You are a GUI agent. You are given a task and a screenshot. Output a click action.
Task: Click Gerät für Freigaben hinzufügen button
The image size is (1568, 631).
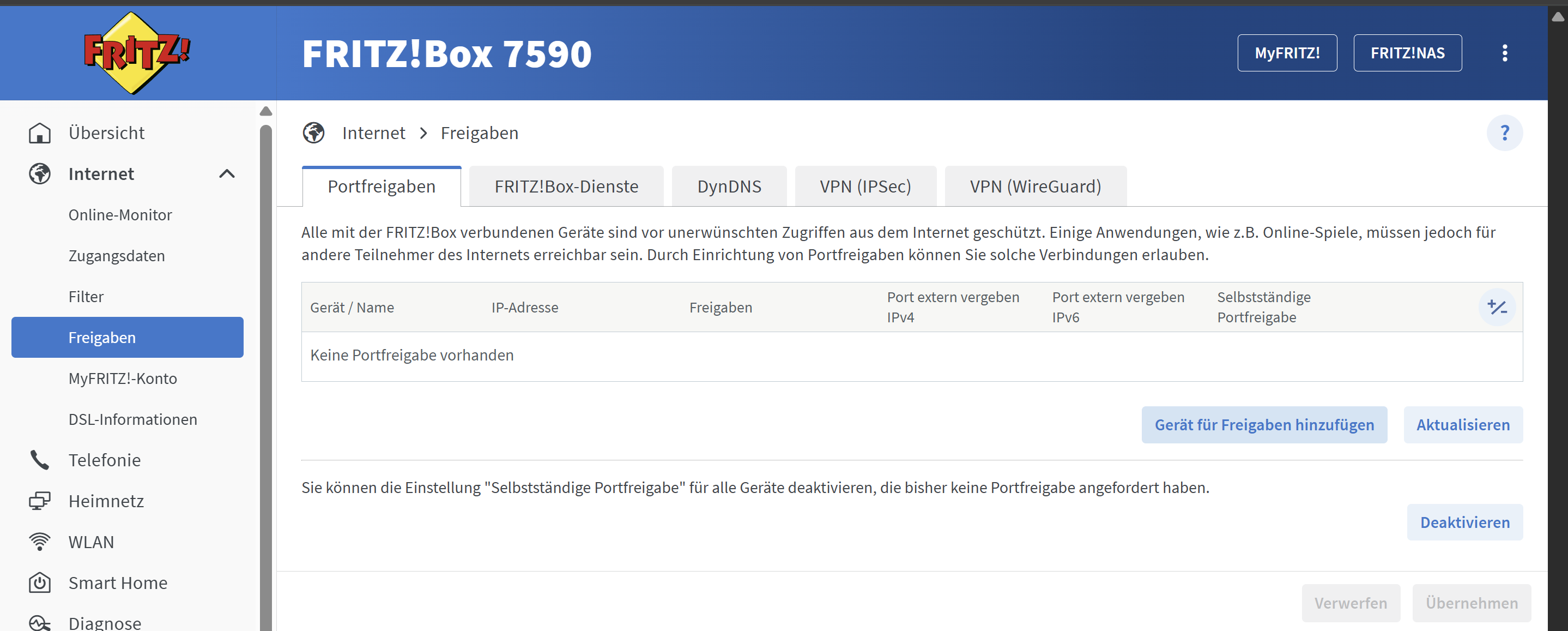(x=1264, y=424)
